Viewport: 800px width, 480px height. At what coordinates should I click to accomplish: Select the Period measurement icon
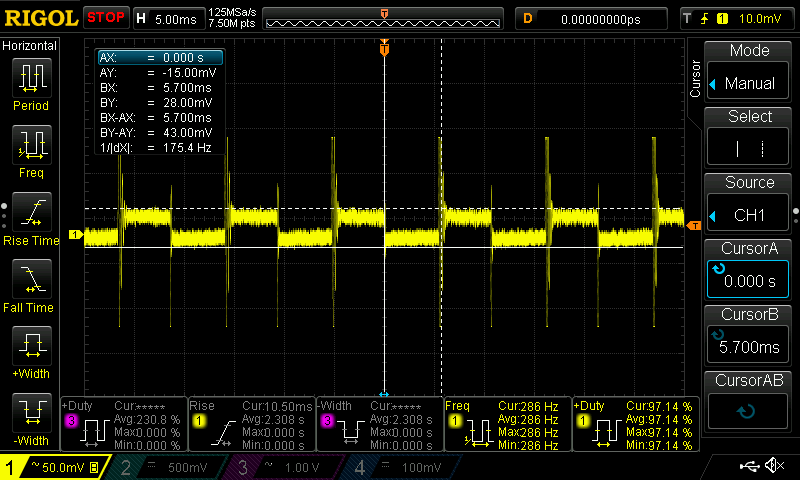[x=32, y=78]
